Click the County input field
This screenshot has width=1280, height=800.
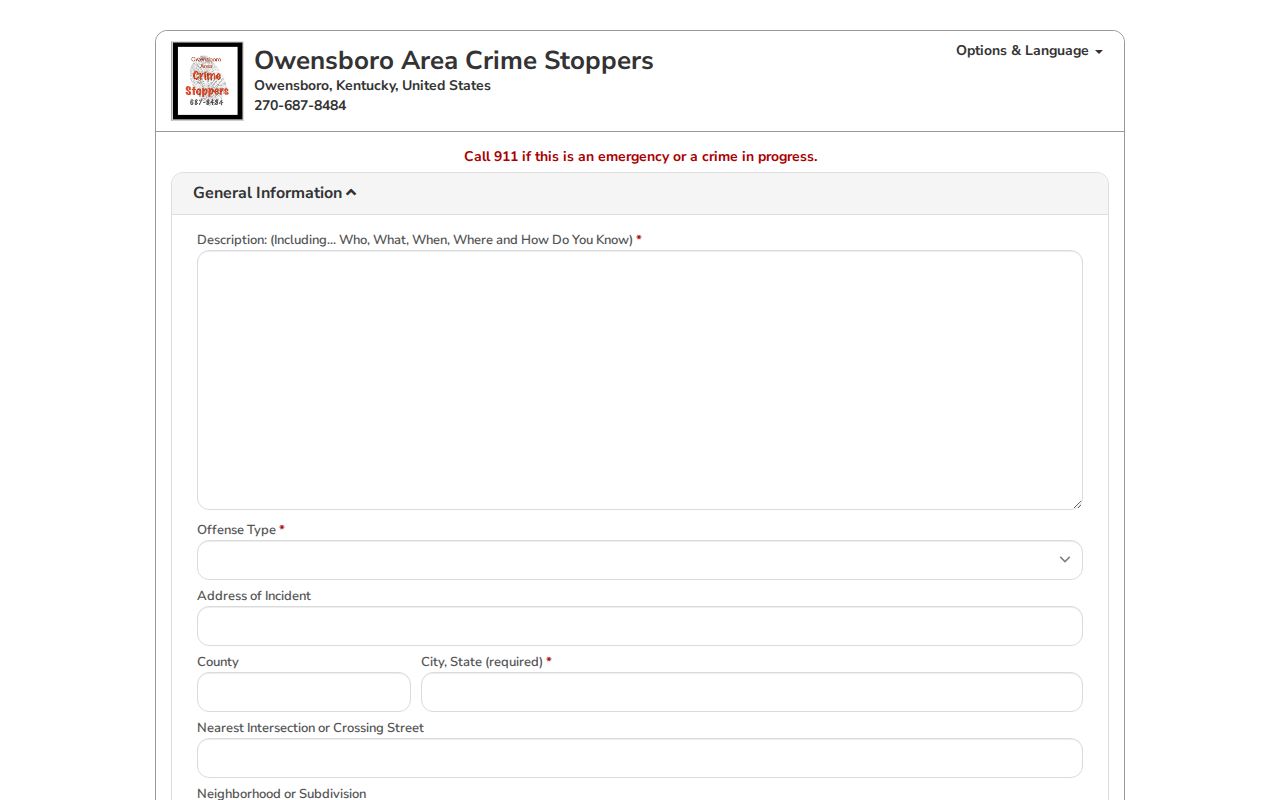coord(304,692)
